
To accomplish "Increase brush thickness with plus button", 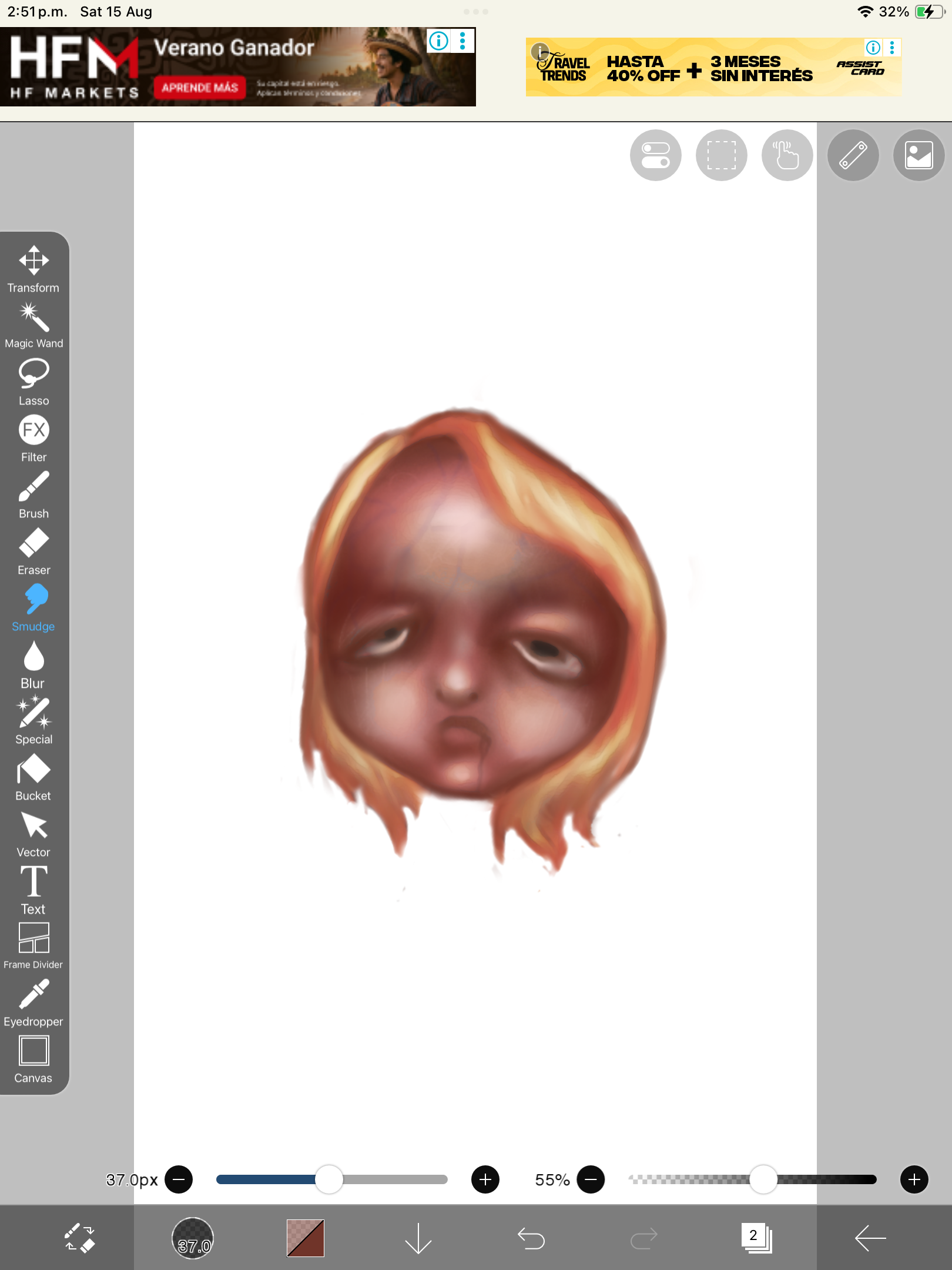I will [485, 1179].
